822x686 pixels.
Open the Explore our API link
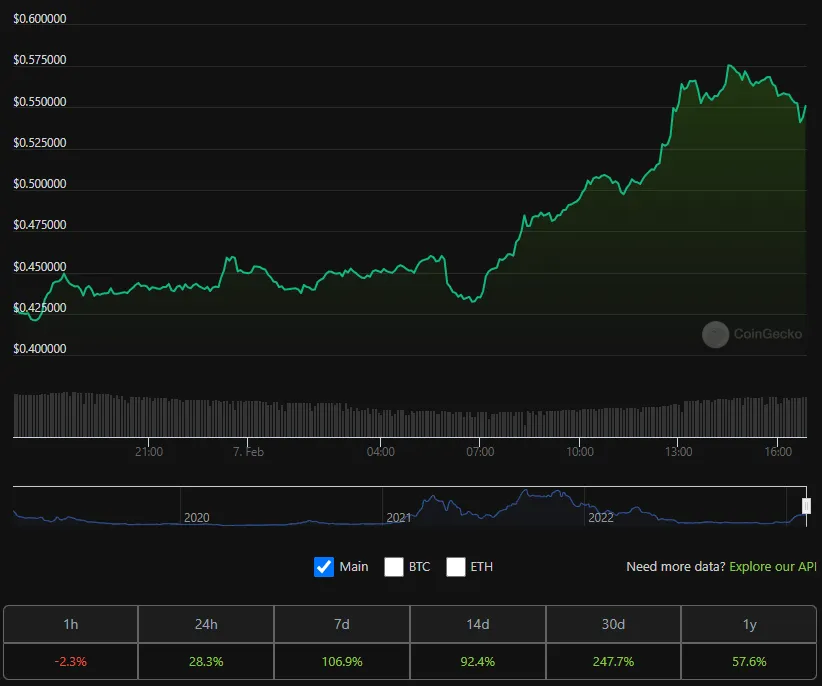773,567
